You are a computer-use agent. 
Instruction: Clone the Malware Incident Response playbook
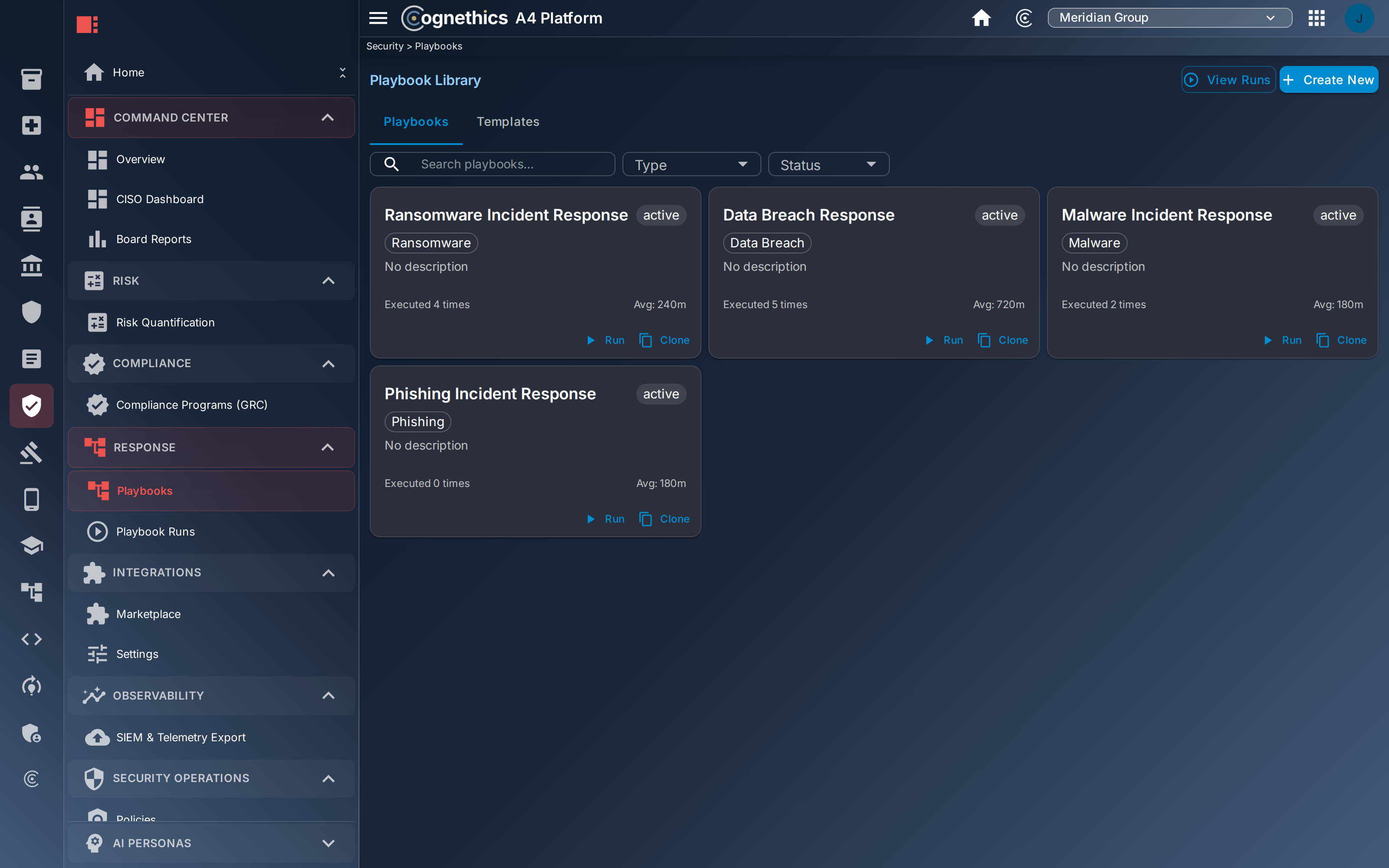[x=1341, y=340]
